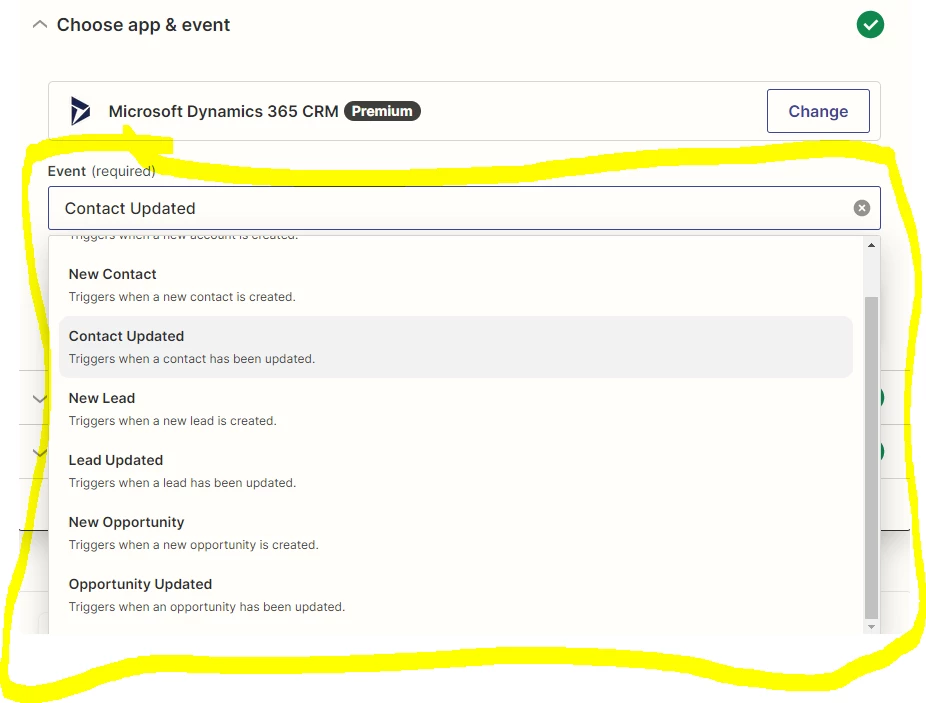Viewport: 926px width, 703px height.
Task: Click the Microsoft Dynamics 365 logo icon
Action: point(80,111)
